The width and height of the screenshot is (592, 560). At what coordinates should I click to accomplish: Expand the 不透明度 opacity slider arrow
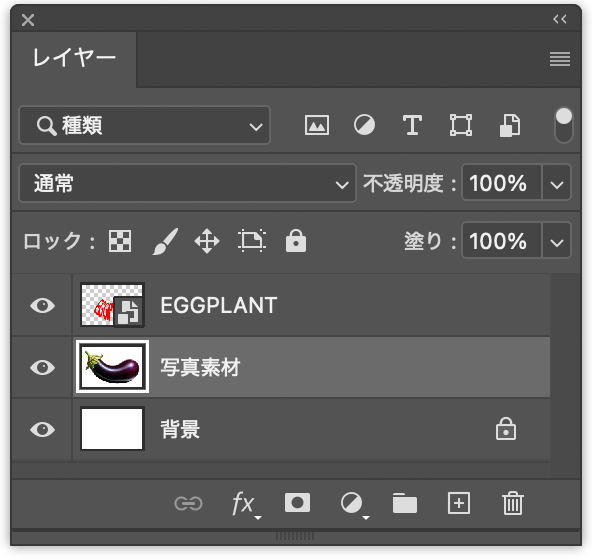(x=557, y=183)
